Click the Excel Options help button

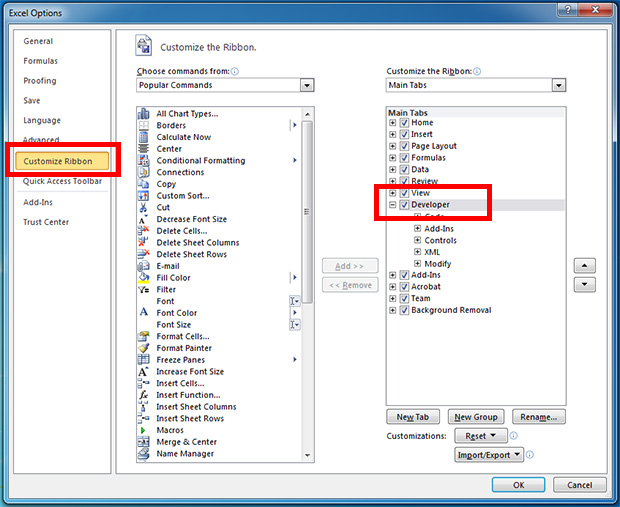point(568,9)
